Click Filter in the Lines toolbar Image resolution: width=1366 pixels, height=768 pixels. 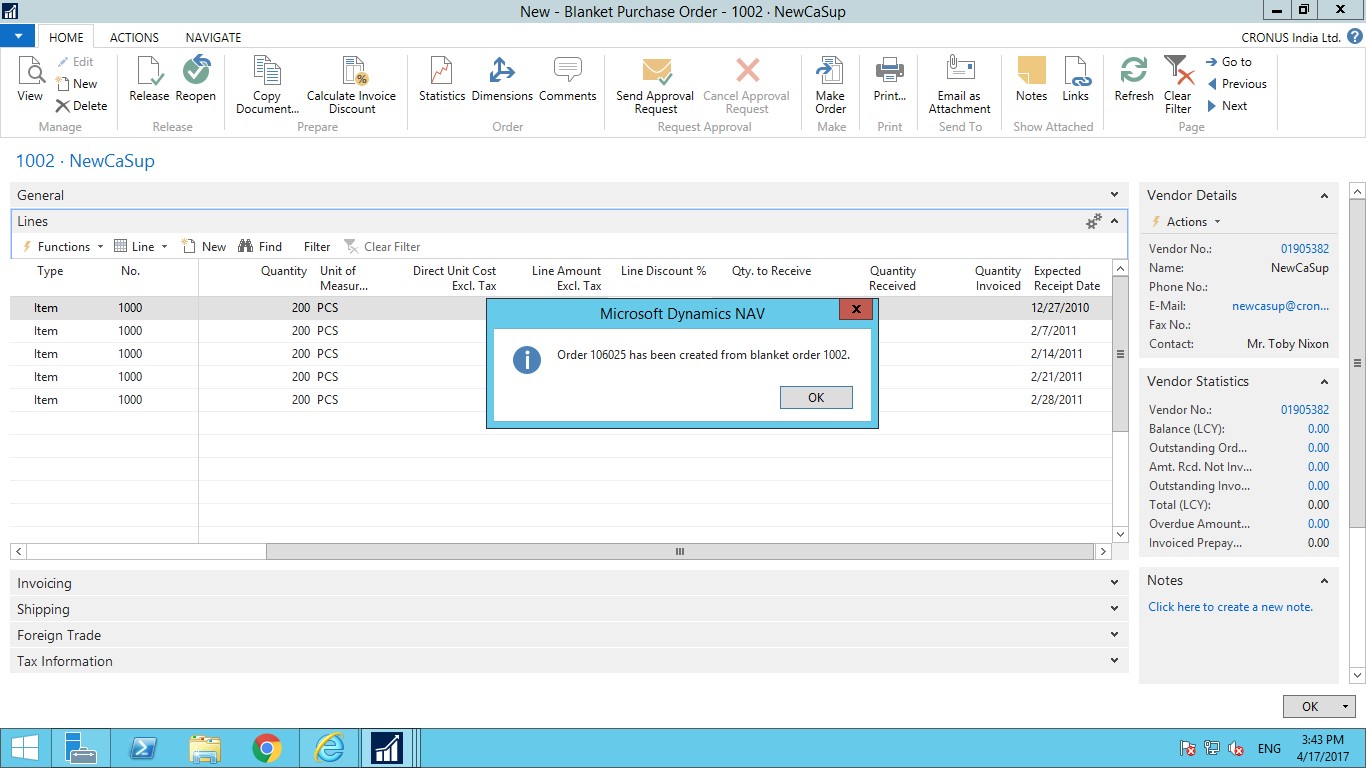click(317, 247)
